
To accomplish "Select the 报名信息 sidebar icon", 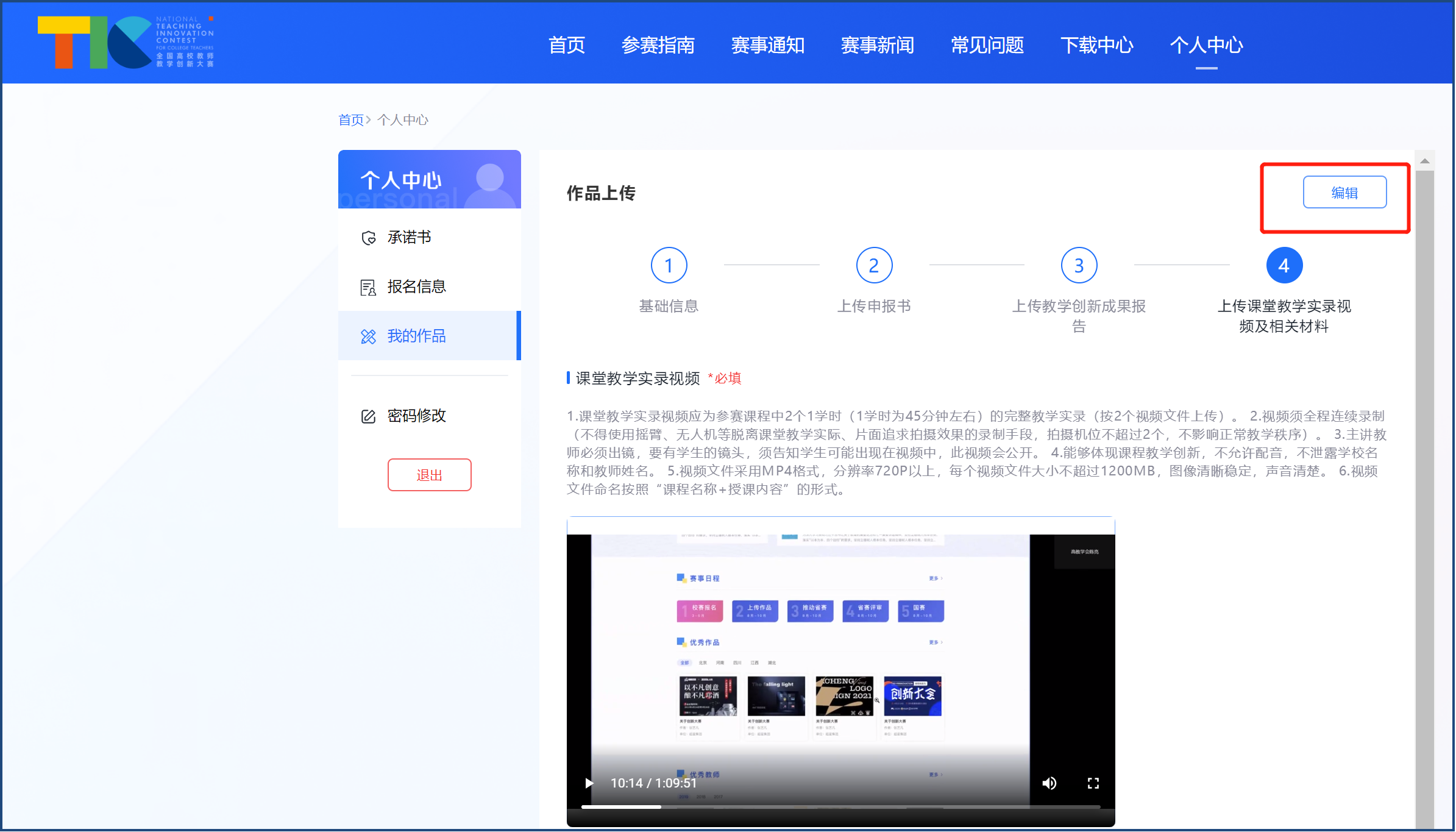I will coord(368,286).
